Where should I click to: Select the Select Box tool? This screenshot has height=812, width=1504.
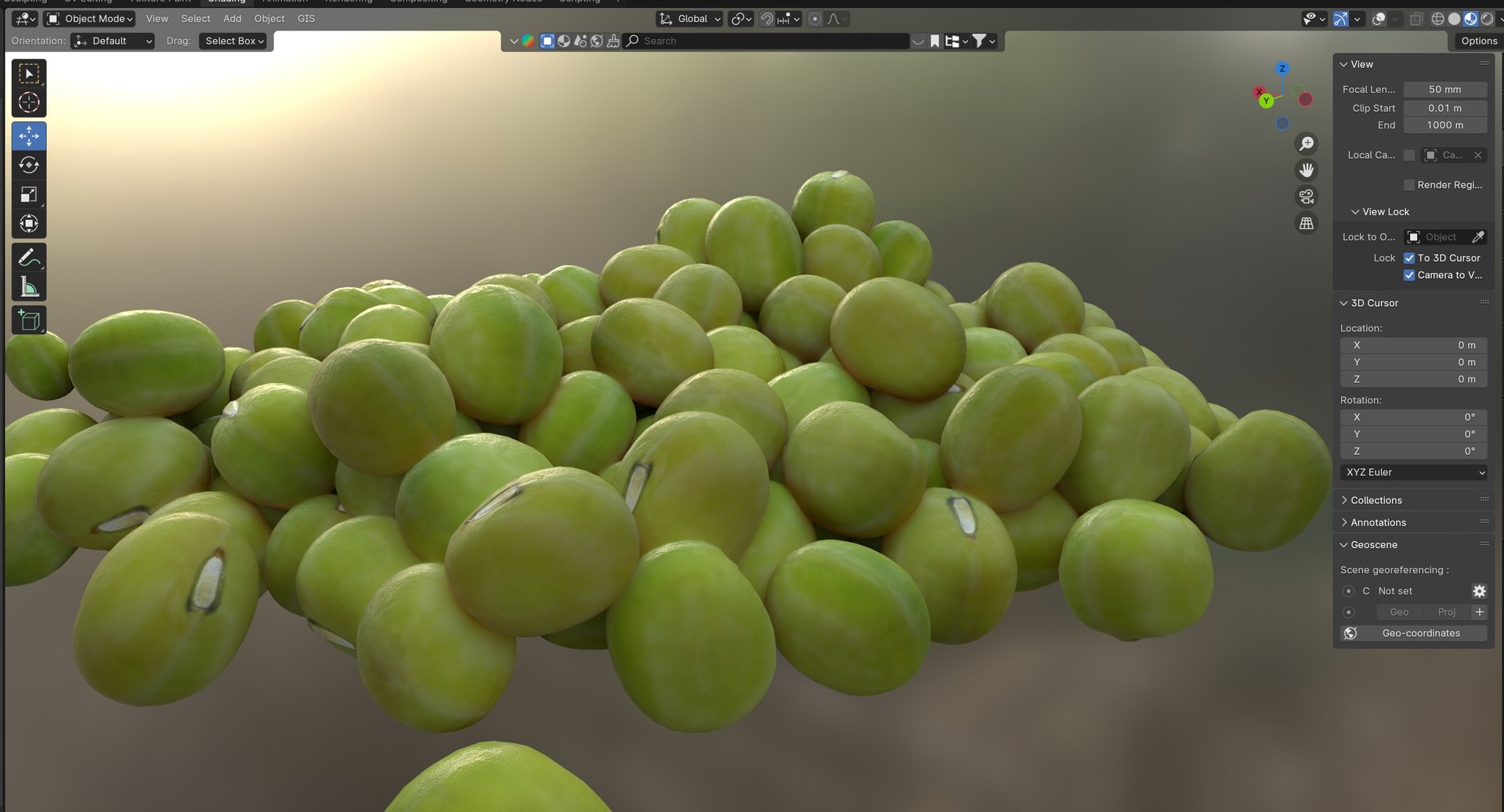pyautogui.click(x=29, y=74)
